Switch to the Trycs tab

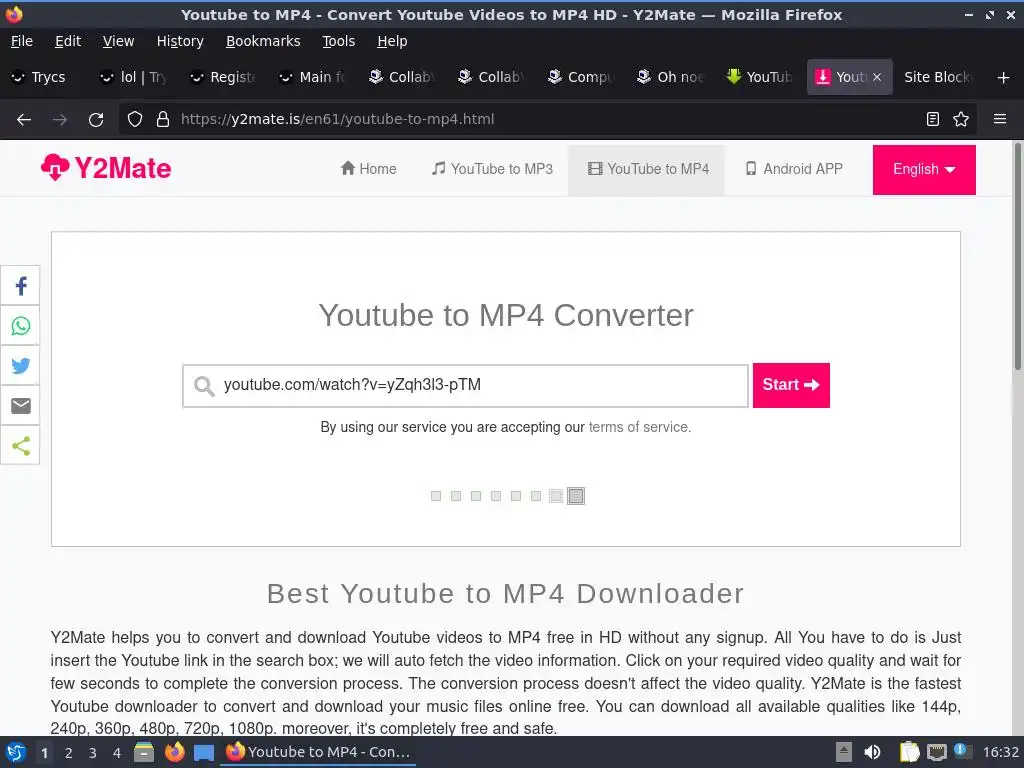click(x=45, y=77)
